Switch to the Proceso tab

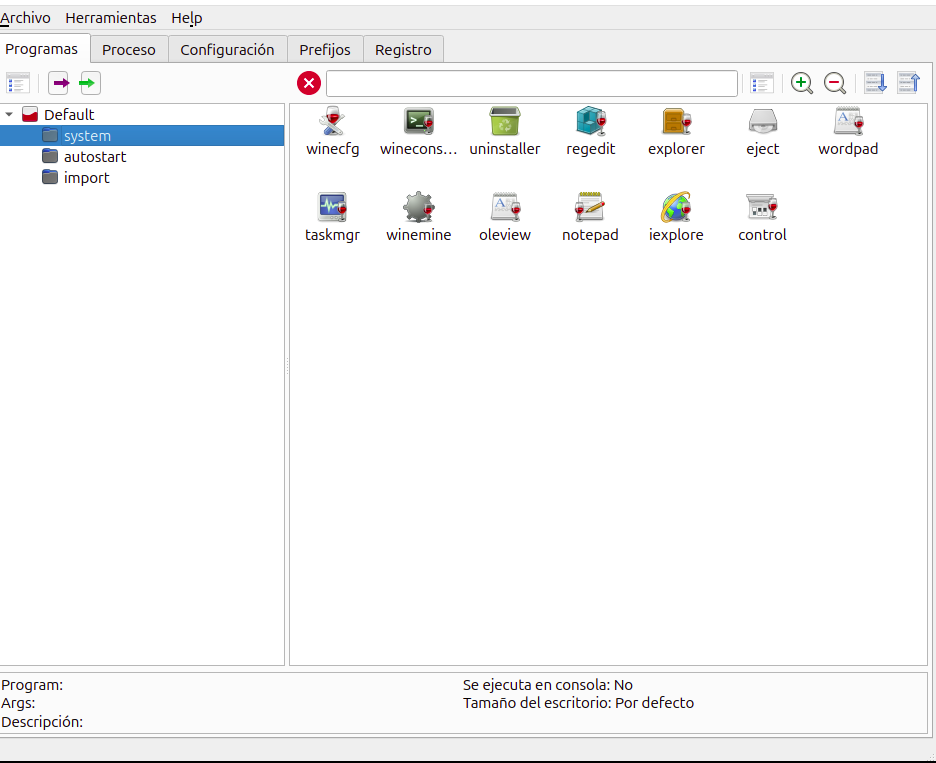pyautogui.click(x=129, y=49)
